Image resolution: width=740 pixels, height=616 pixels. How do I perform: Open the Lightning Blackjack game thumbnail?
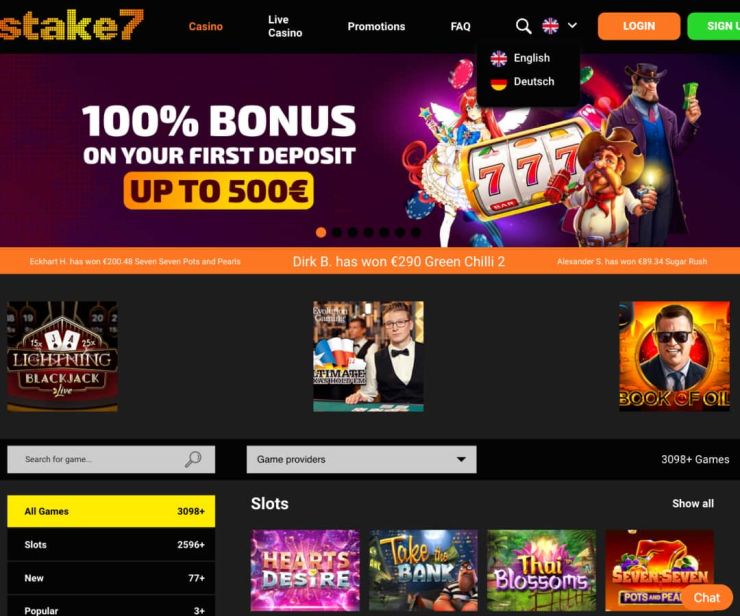click(62, 356)
